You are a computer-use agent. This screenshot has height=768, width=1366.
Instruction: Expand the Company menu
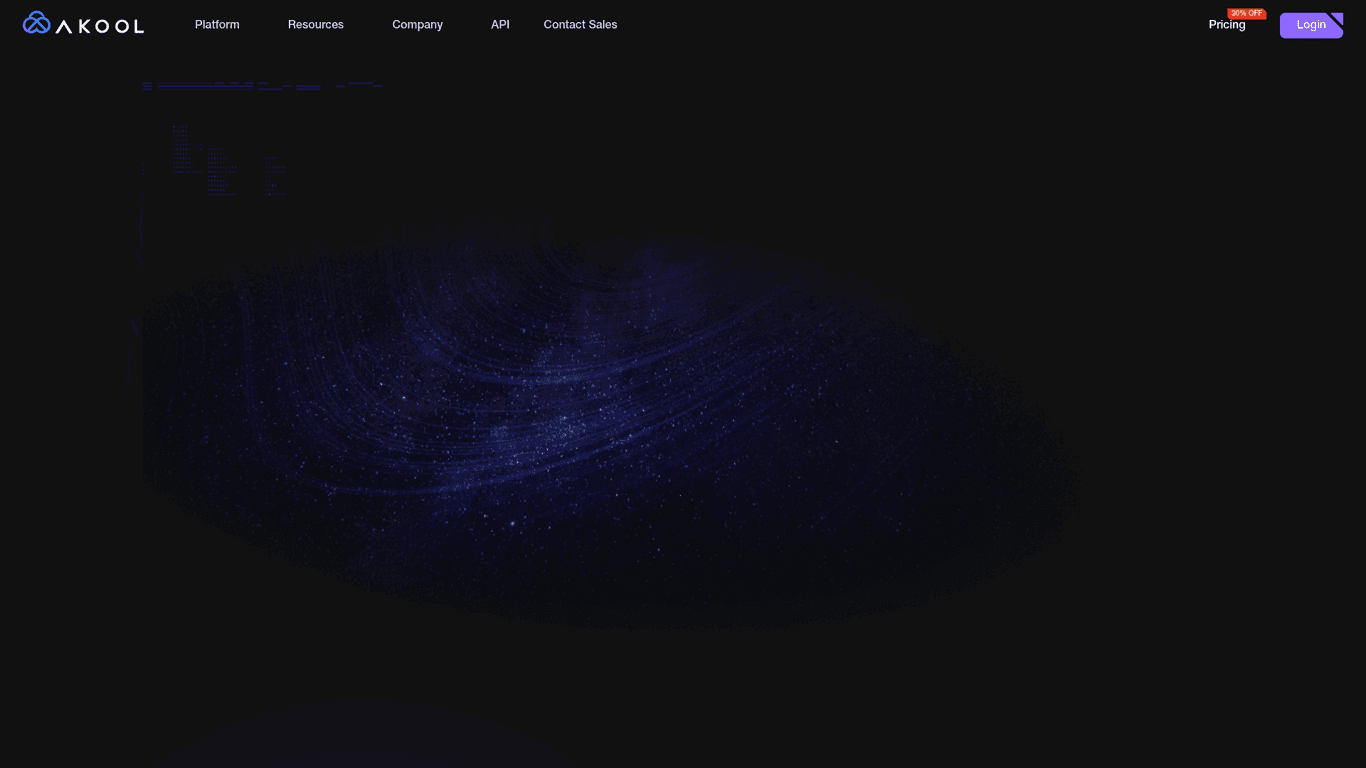click(x=417, y=25)
